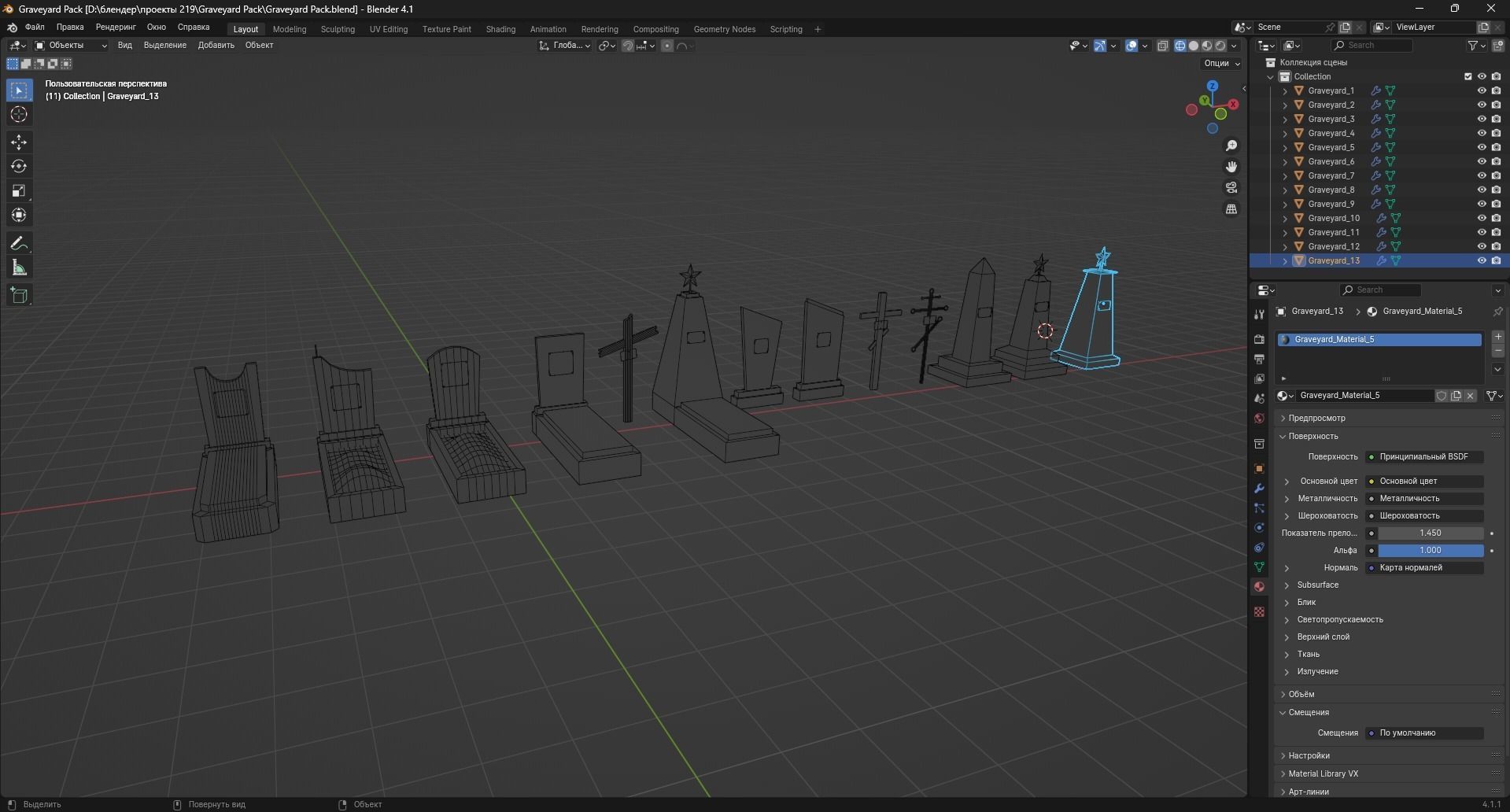Screen dimensions: 1510x812
Task: Click the Карта нормалей link button
Action: pos(1425,568)
